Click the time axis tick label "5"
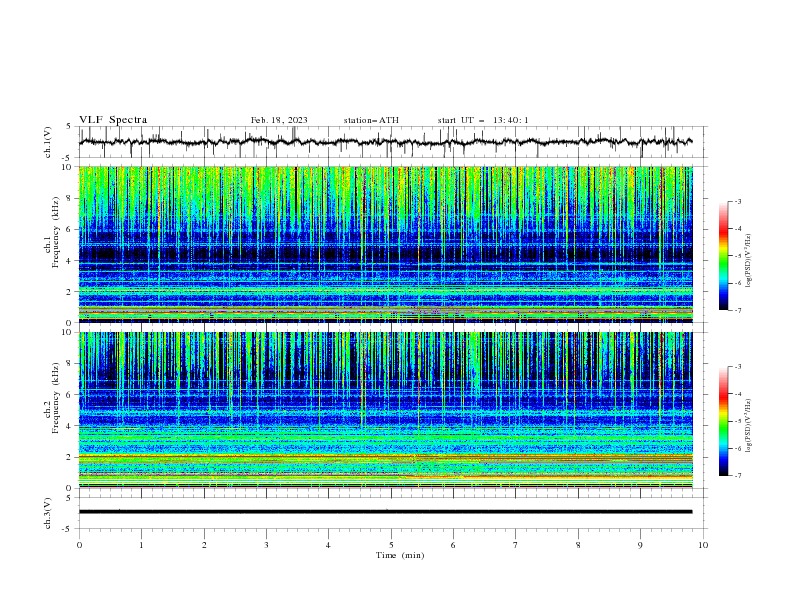 click(x=391, y=545)
